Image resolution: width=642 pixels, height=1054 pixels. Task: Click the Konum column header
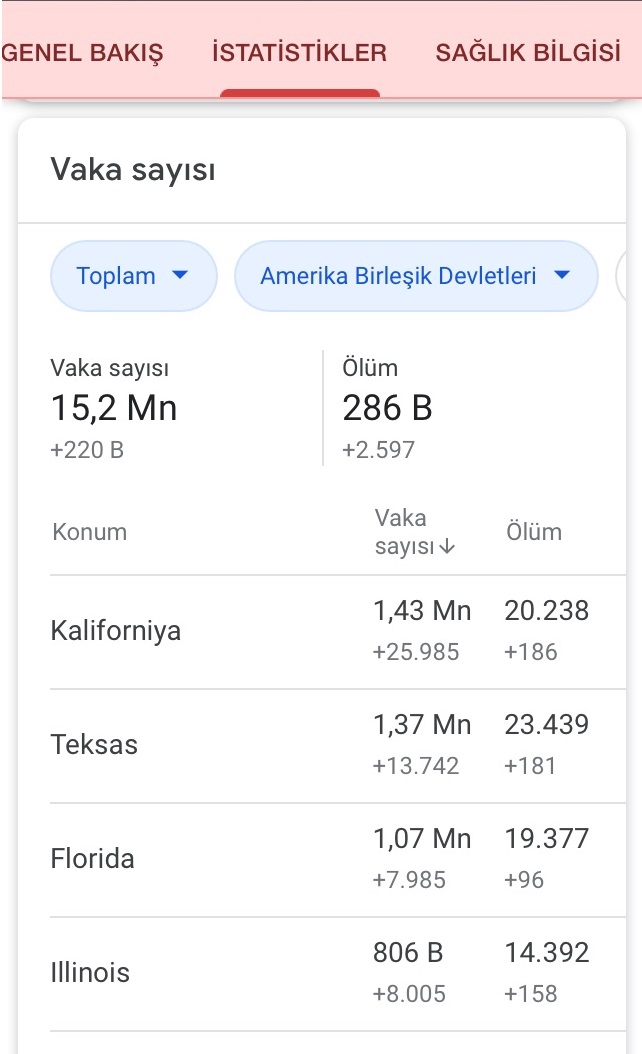pyautogui.click(x=89, y=532)
